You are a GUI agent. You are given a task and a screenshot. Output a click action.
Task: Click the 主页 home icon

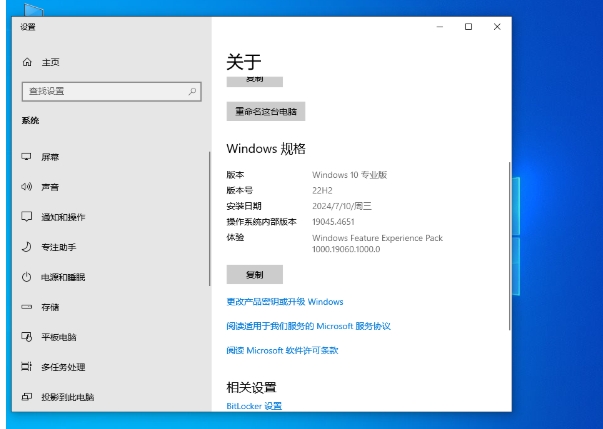click(x=27, y=63)
